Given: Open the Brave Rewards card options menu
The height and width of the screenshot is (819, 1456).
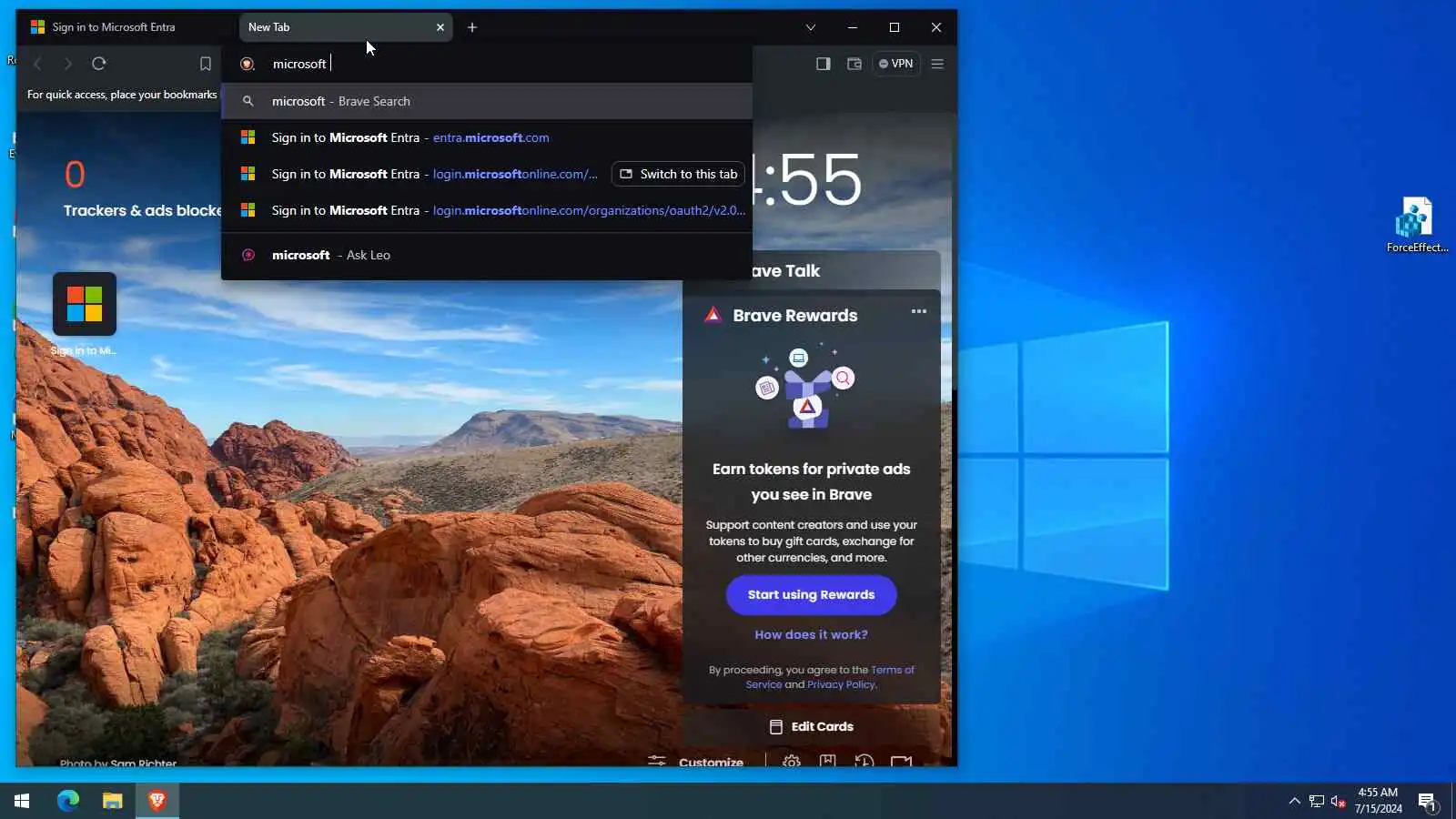Looking at the screenshot, I should point(919,311).
